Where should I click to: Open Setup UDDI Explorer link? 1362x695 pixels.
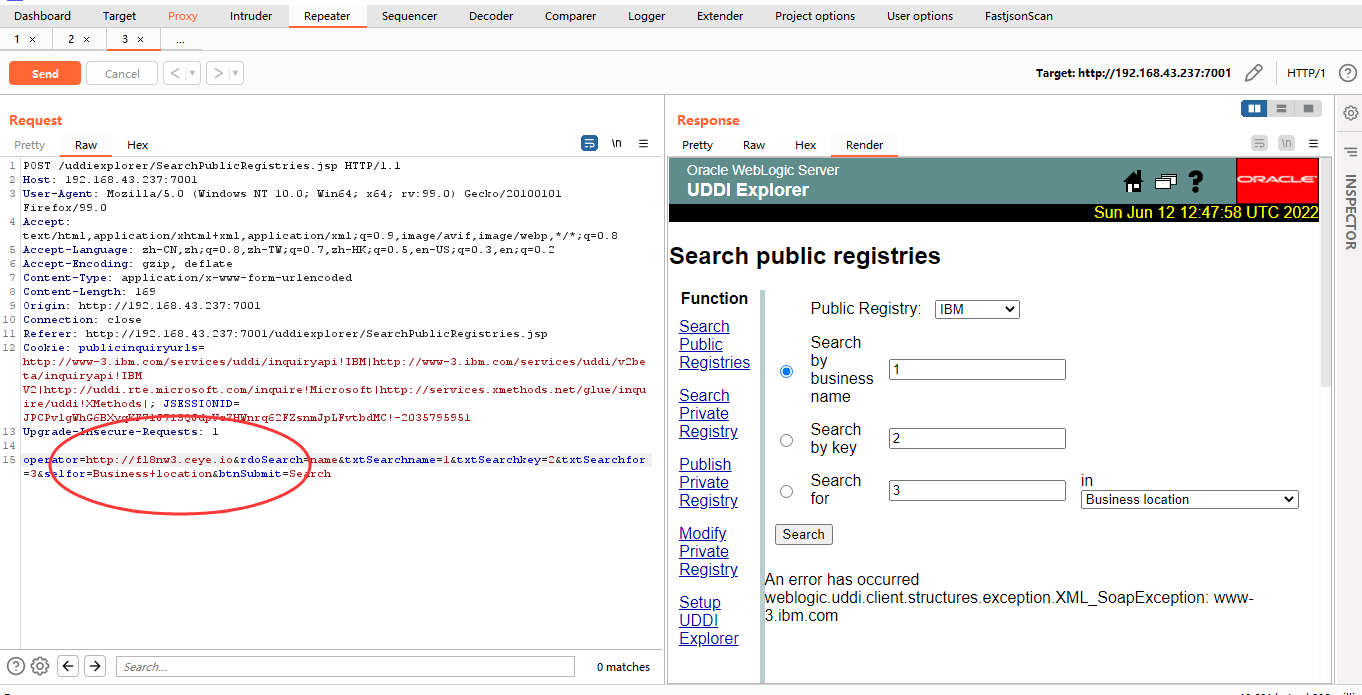point(709,620)
